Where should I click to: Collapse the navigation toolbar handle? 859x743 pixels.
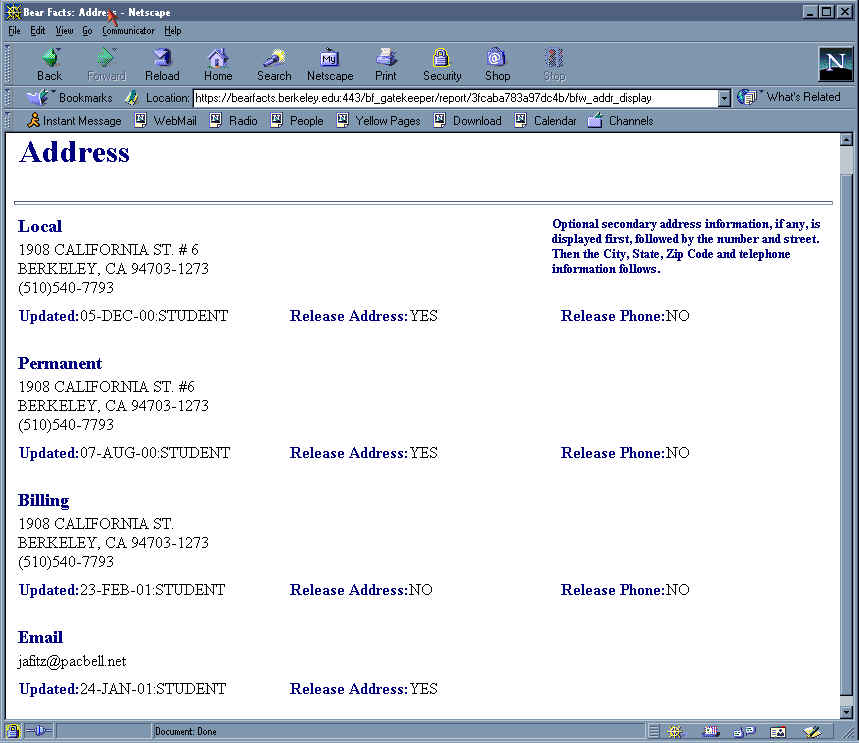tap(8, 64)
